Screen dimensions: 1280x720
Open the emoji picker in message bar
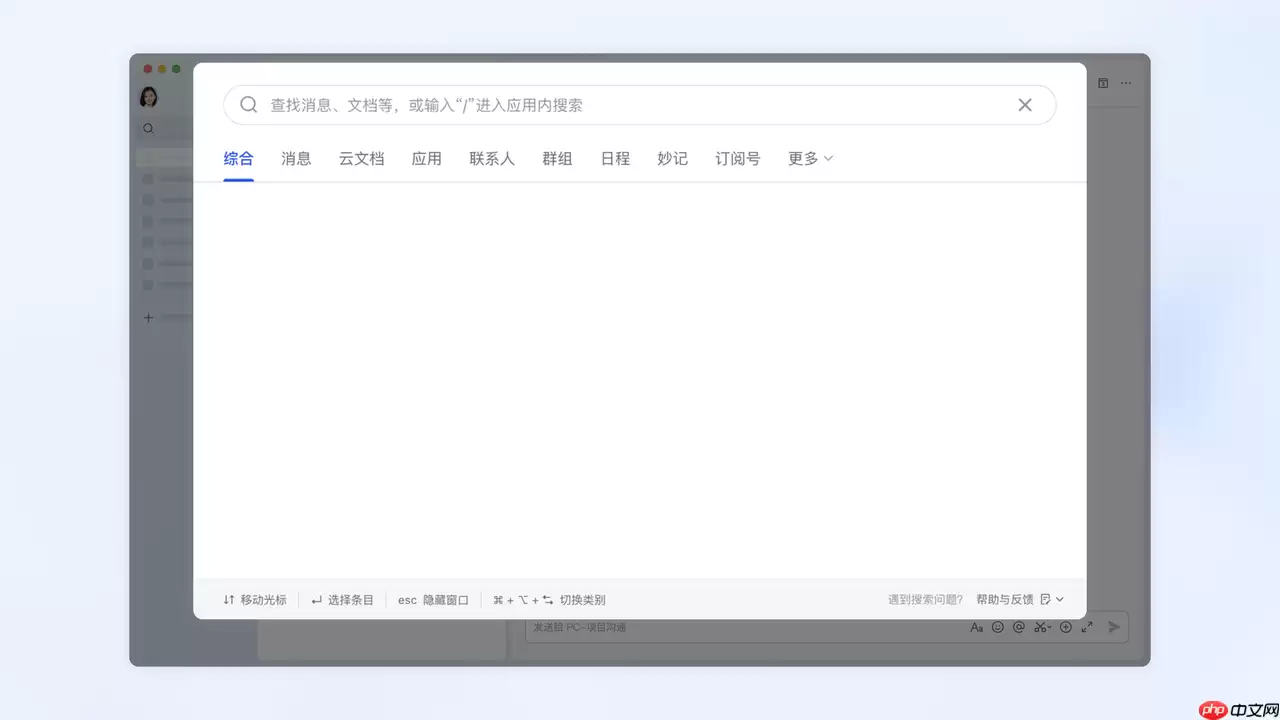point(998,627)
